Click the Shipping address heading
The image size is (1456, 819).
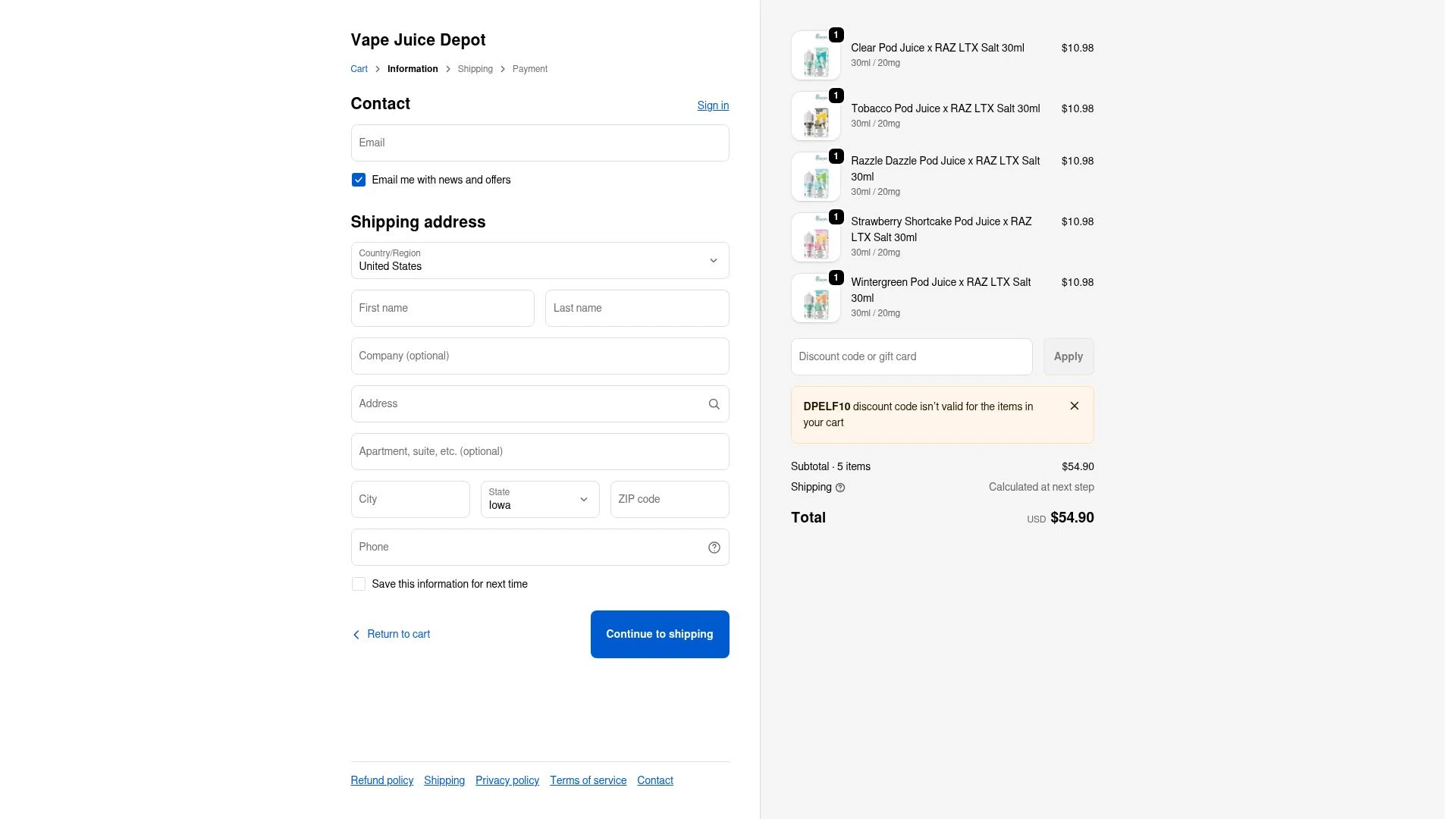point(418,222)
